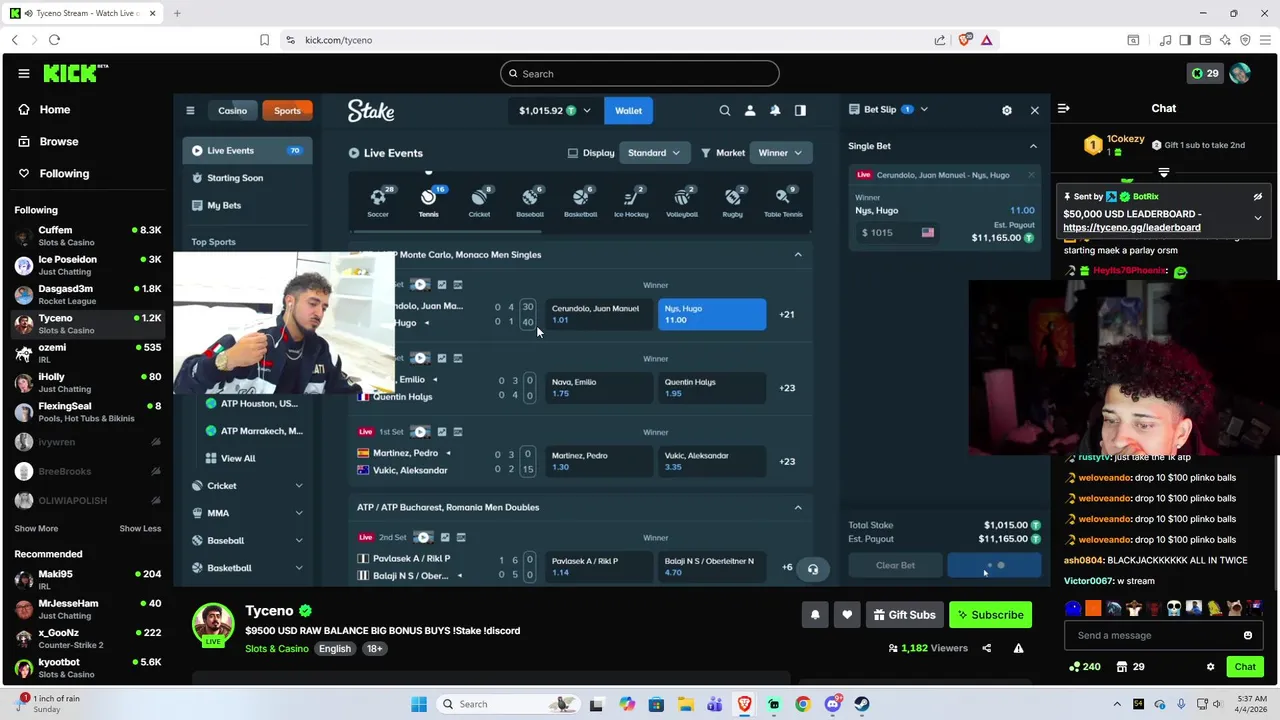Viewport: 1280px width, 720px height.
Task: Go to Kick Browse
Action: (48, 142)
